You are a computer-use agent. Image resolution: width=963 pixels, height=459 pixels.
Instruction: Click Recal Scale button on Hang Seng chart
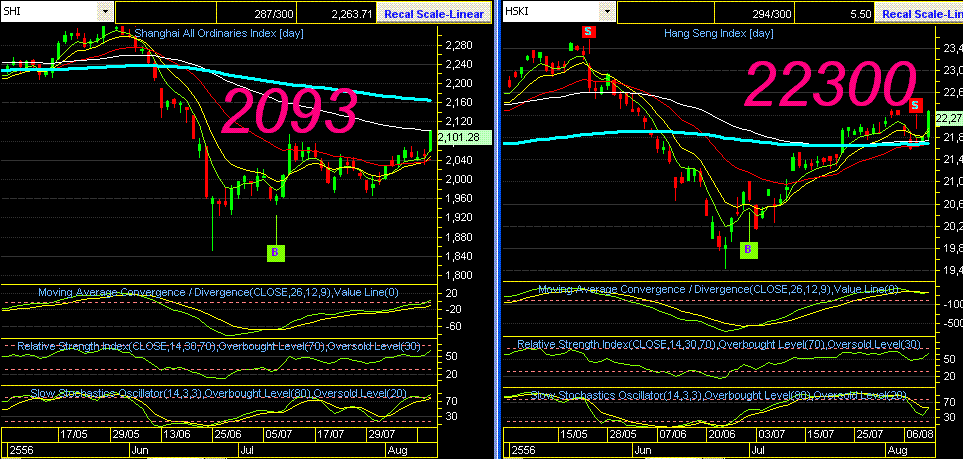[920, 14]
